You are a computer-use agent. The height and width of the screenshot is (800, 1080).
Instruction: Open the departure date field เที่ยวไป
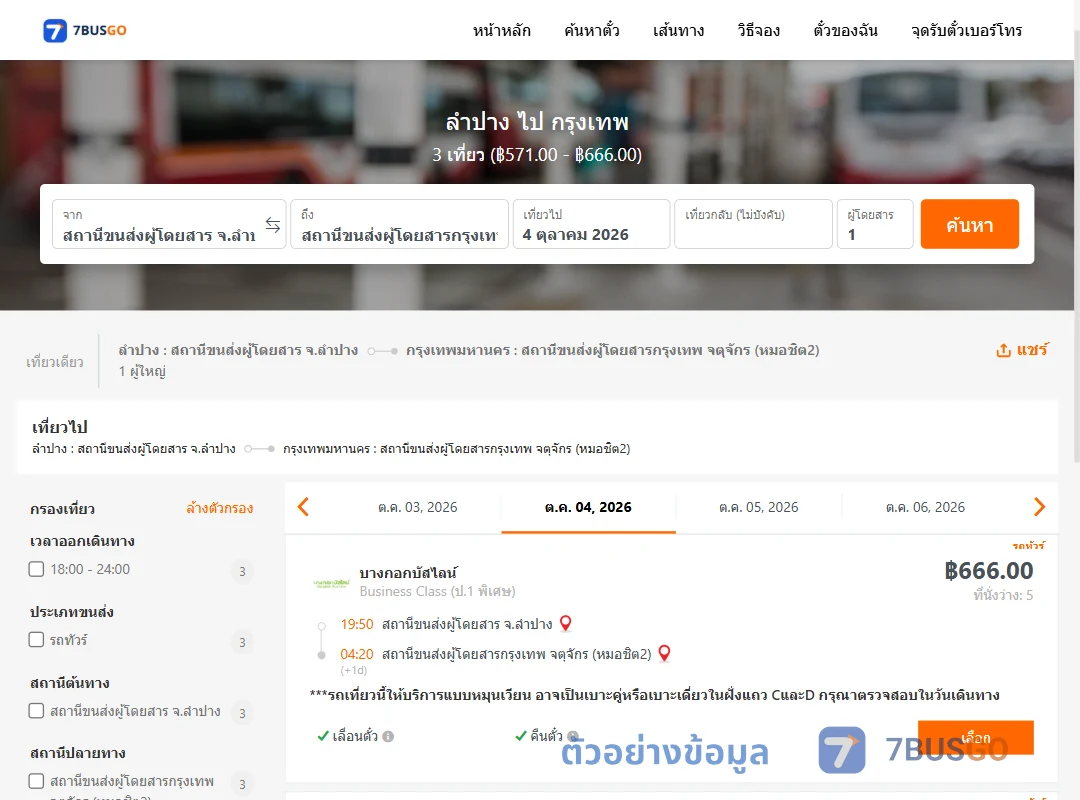[591, 224]
